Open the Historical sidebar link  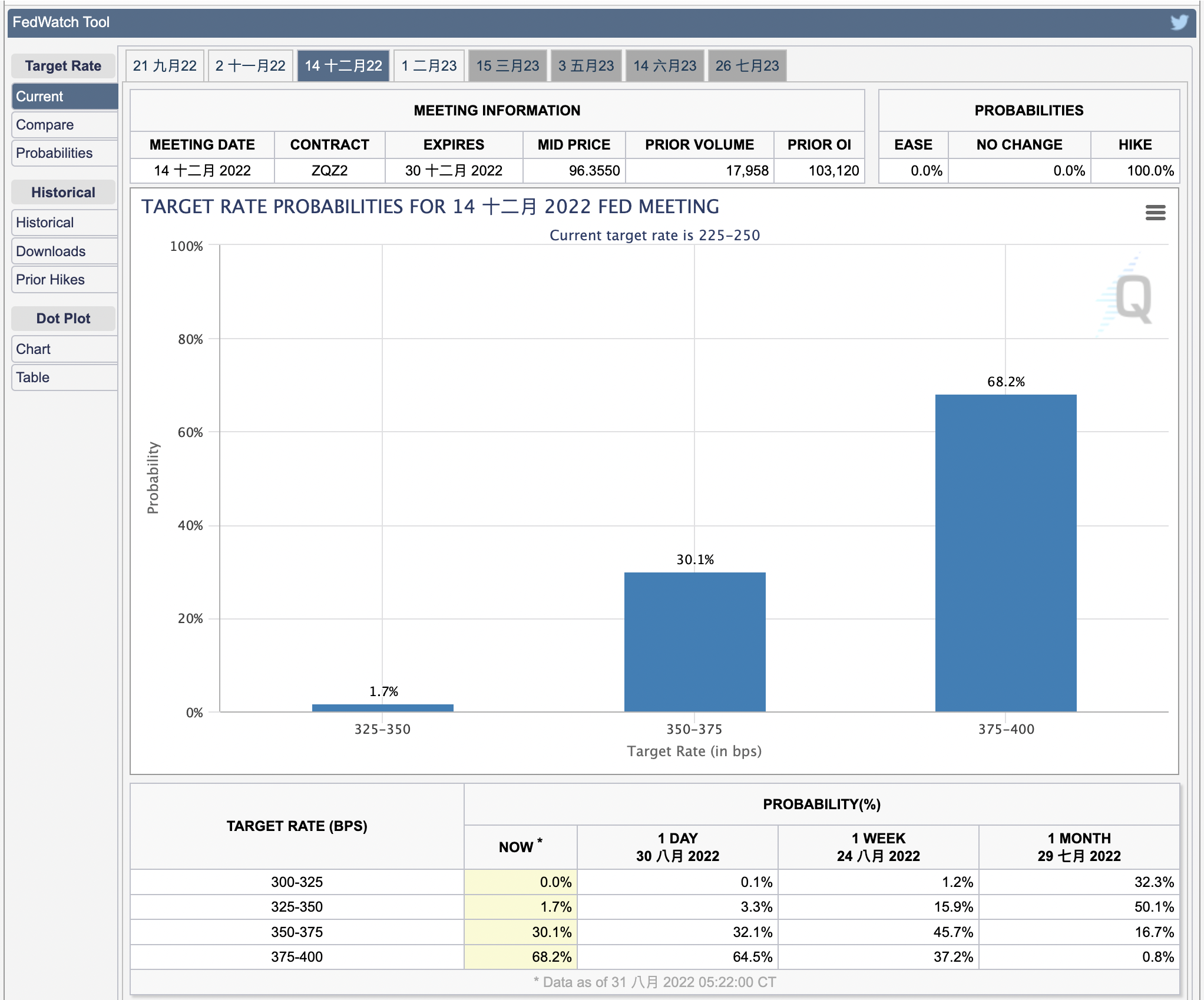[x=65, y=223]
